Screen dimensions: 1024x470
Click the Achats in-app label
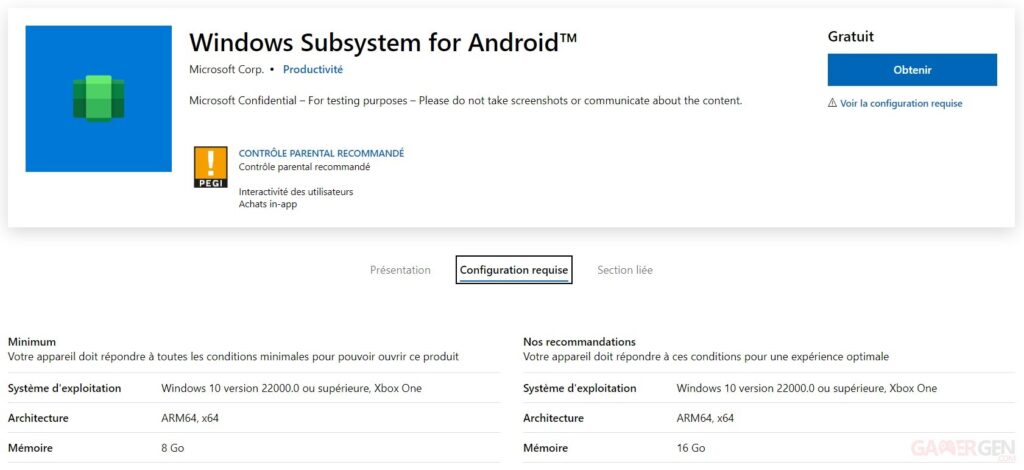point(268,204)
